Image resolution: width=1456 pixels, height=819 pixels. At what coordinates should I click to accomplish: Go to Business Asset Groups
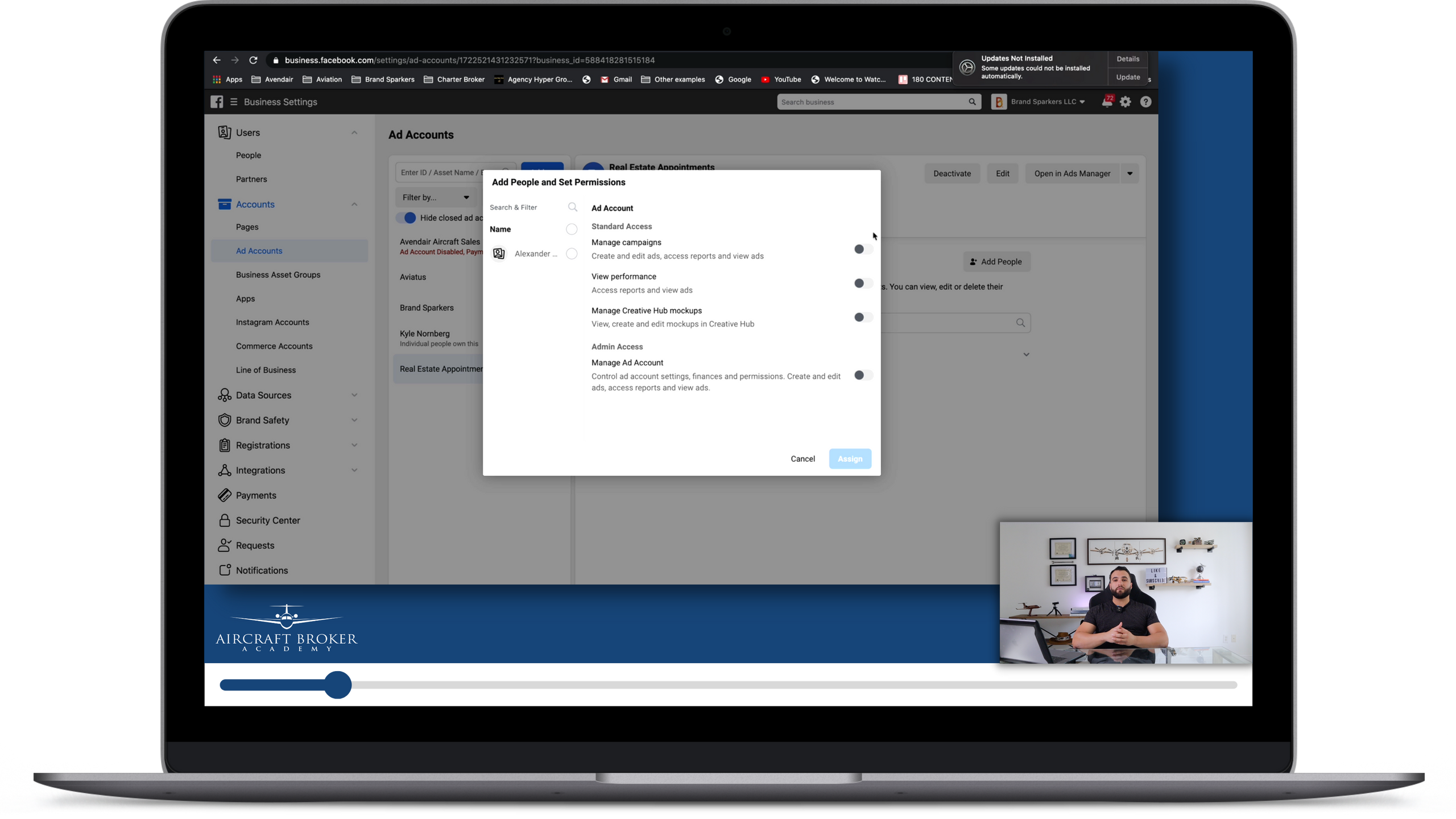(x=278, y=275)
